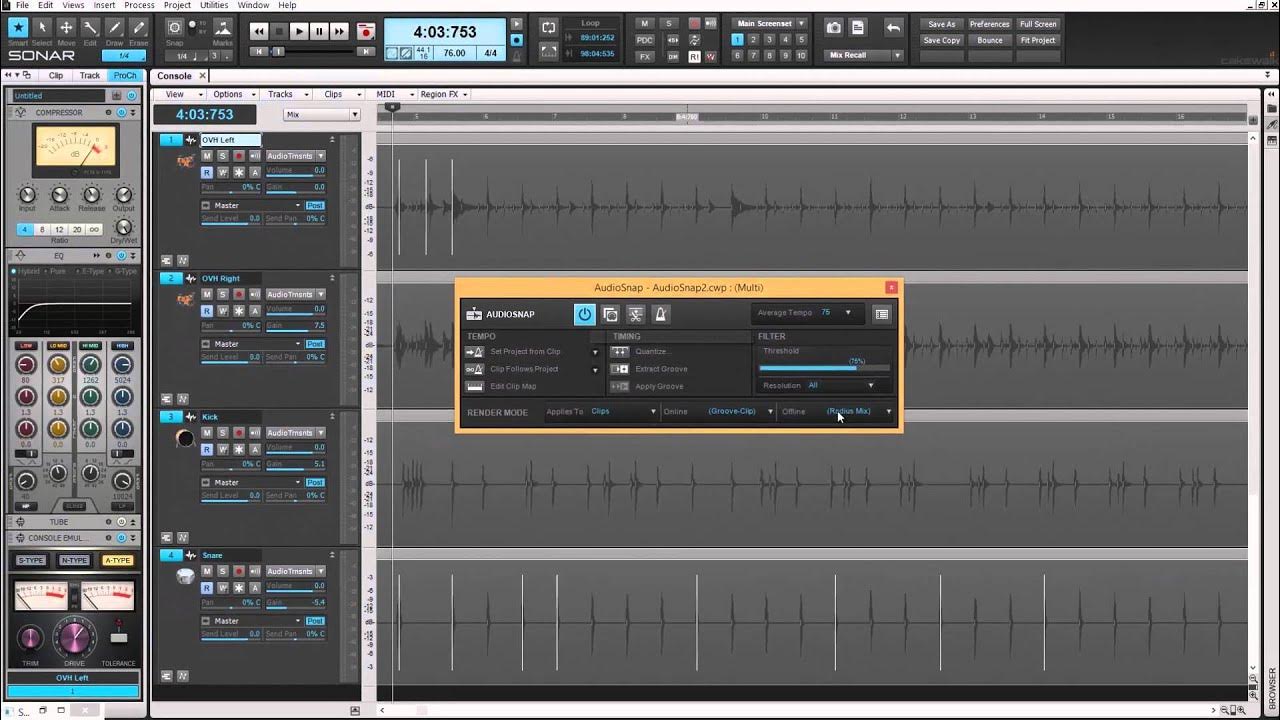Screen dimensions: 1280x720
Task: Open the Average Tempo dropdown
Action: (x=848, y=313)
